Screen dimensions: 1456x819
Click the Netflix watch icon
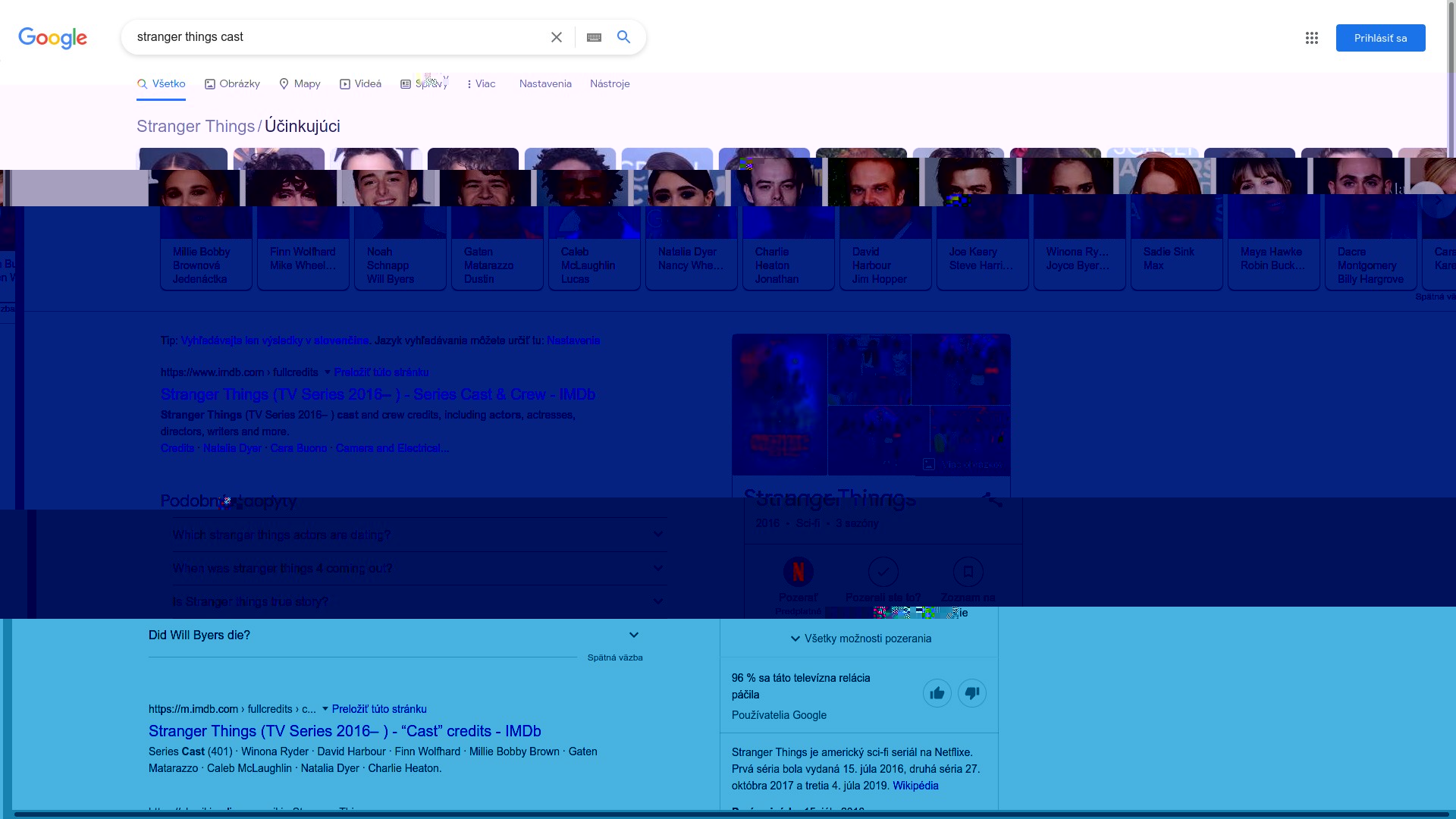tap(798, 572)
